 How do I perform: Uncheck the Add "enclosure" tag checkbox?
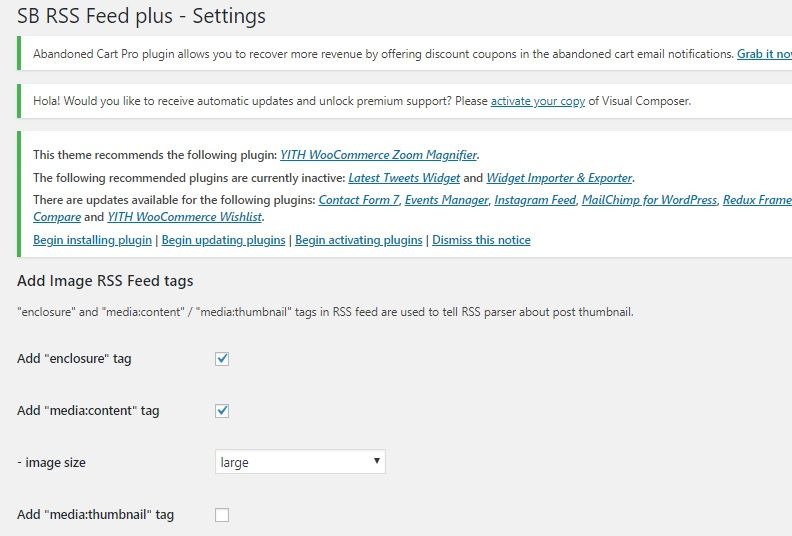point(222,359)
